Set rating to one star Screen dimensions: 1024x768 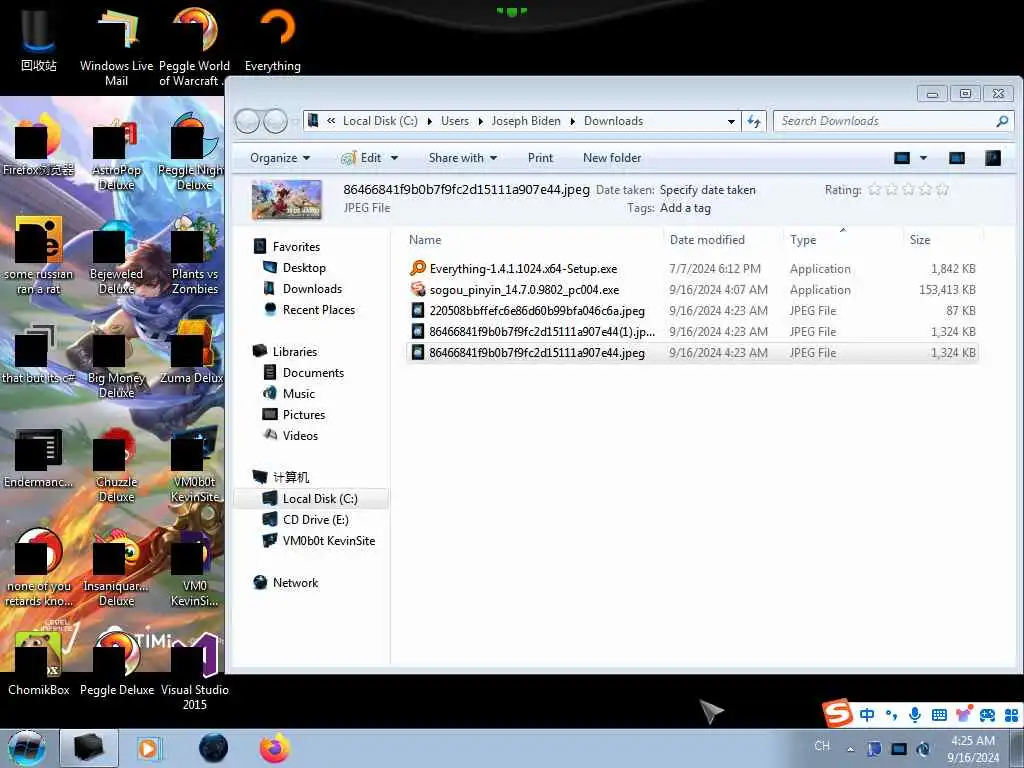click(x=874, y=190)
